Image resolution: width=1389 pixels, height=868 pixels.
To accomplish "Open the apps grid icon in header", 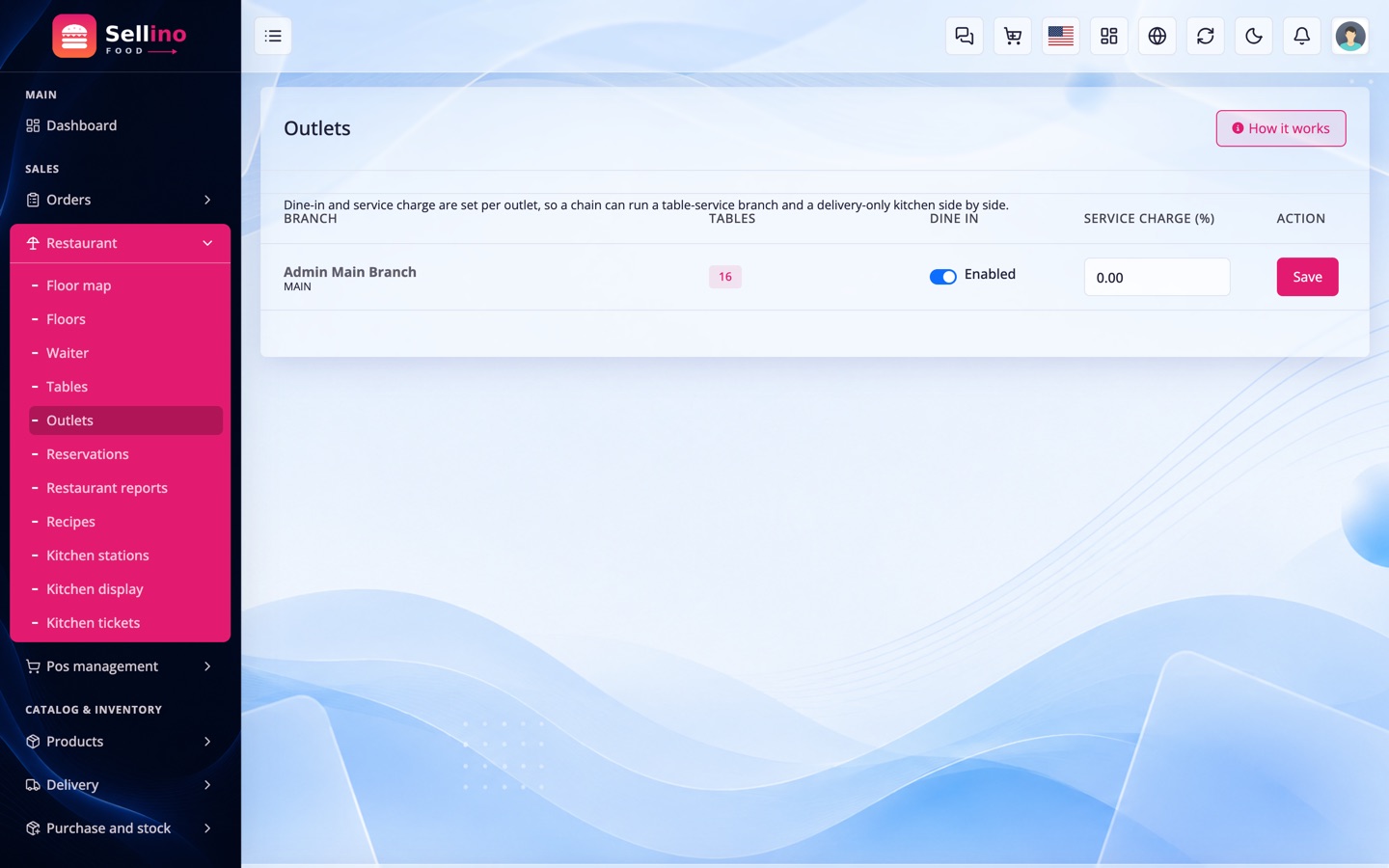I will point(1108,36).
